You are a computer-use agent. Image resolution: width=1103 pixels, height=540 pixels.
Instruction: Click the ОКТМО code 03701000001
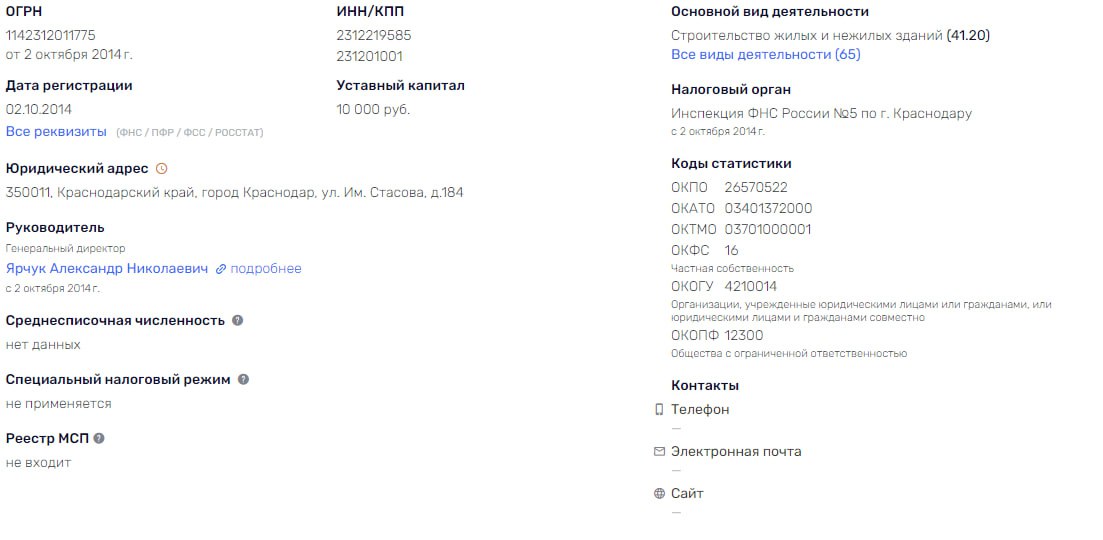point(767,229)
